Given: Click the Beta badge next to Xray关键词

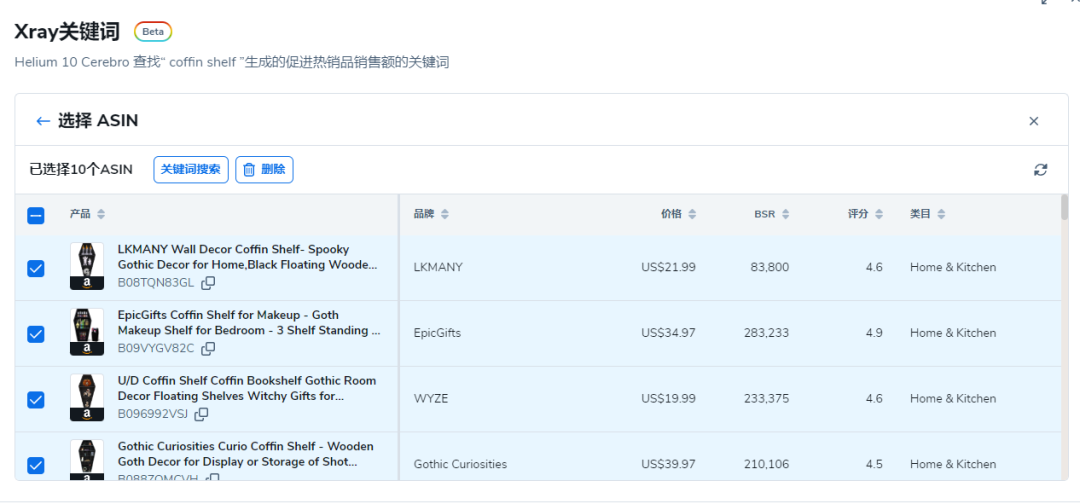Looking at the screenshot, I should click(153, 32).
